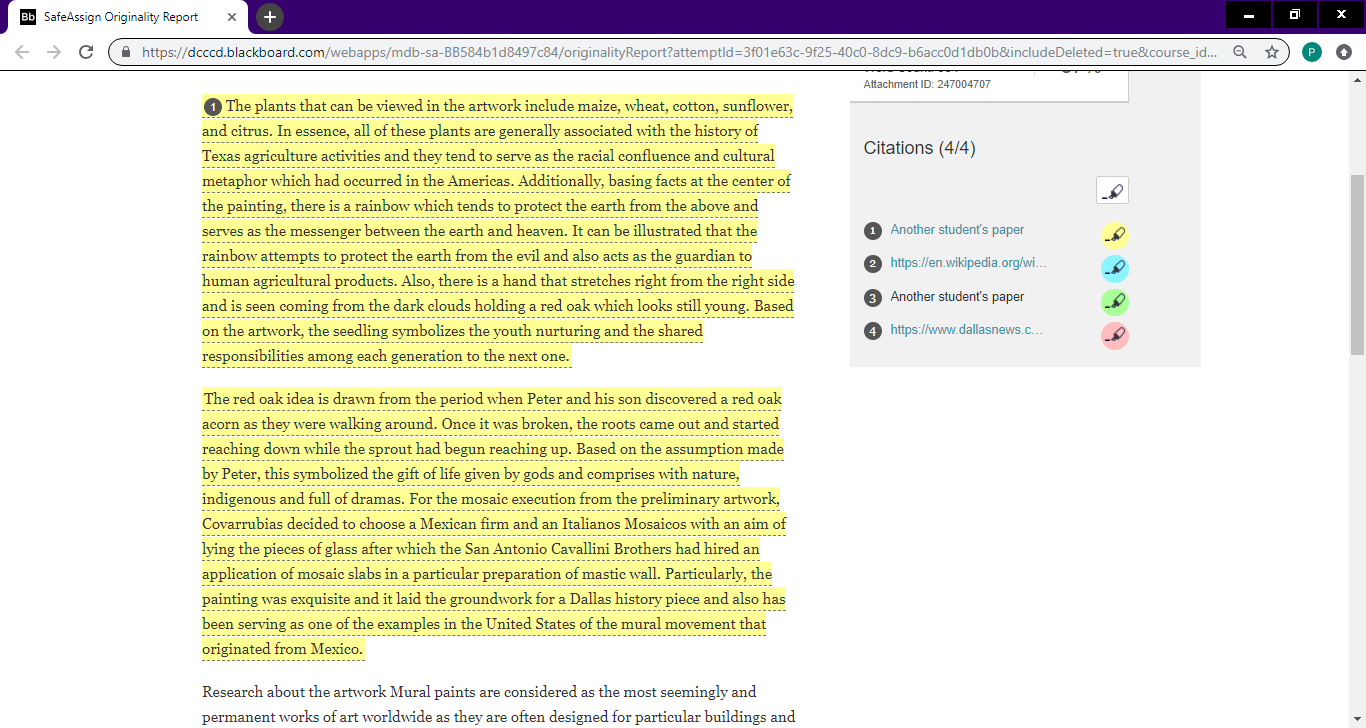Click the citation 1 badge in the text

pyautogui.click(x=212, y=107)
